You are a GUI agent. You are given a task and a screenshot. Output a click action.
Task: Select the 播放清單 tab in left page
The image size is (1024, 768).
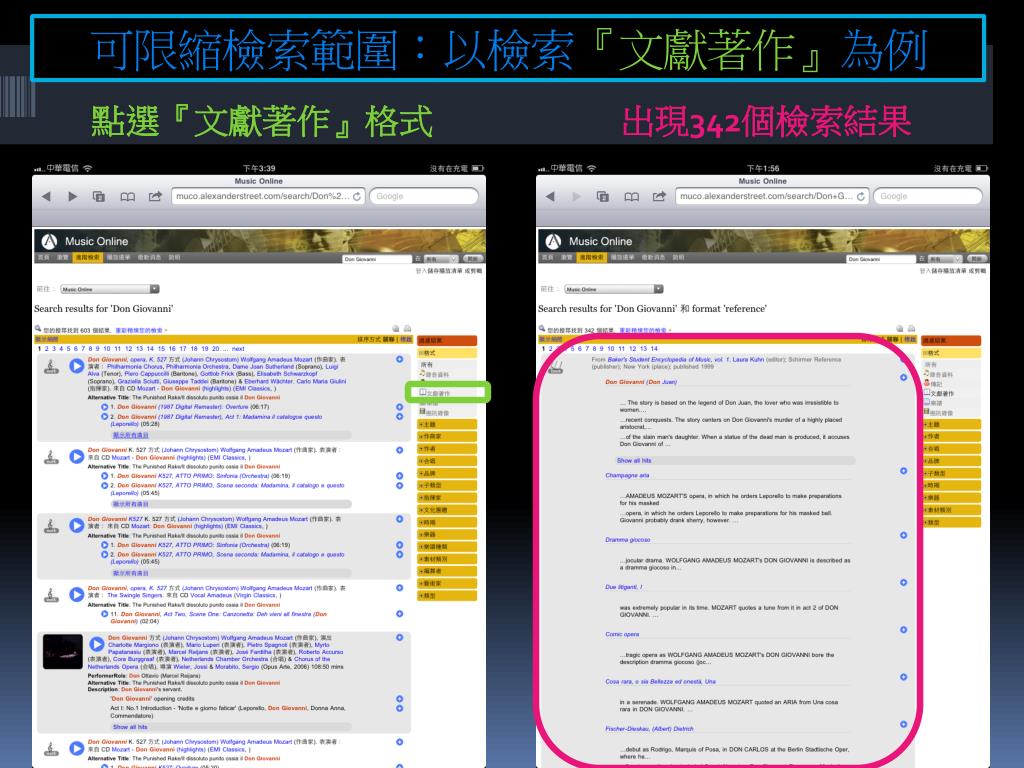(x=118, y=258)
